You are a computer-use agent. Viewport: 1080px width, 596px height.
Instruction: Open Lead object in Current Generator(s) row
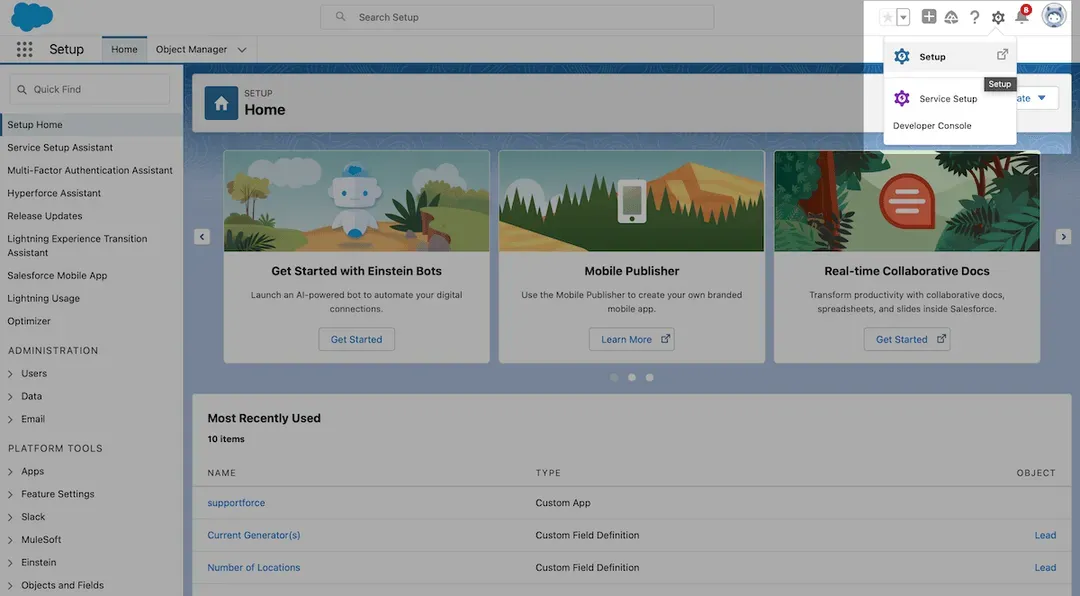click(1045, 535)
